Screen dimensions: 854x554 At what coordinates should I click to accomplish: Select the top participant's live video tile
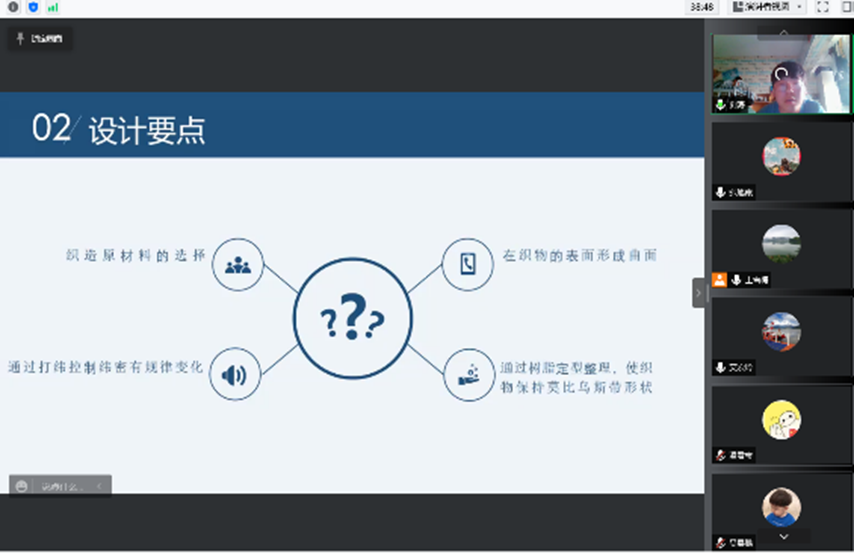click(x=780, y=74)
